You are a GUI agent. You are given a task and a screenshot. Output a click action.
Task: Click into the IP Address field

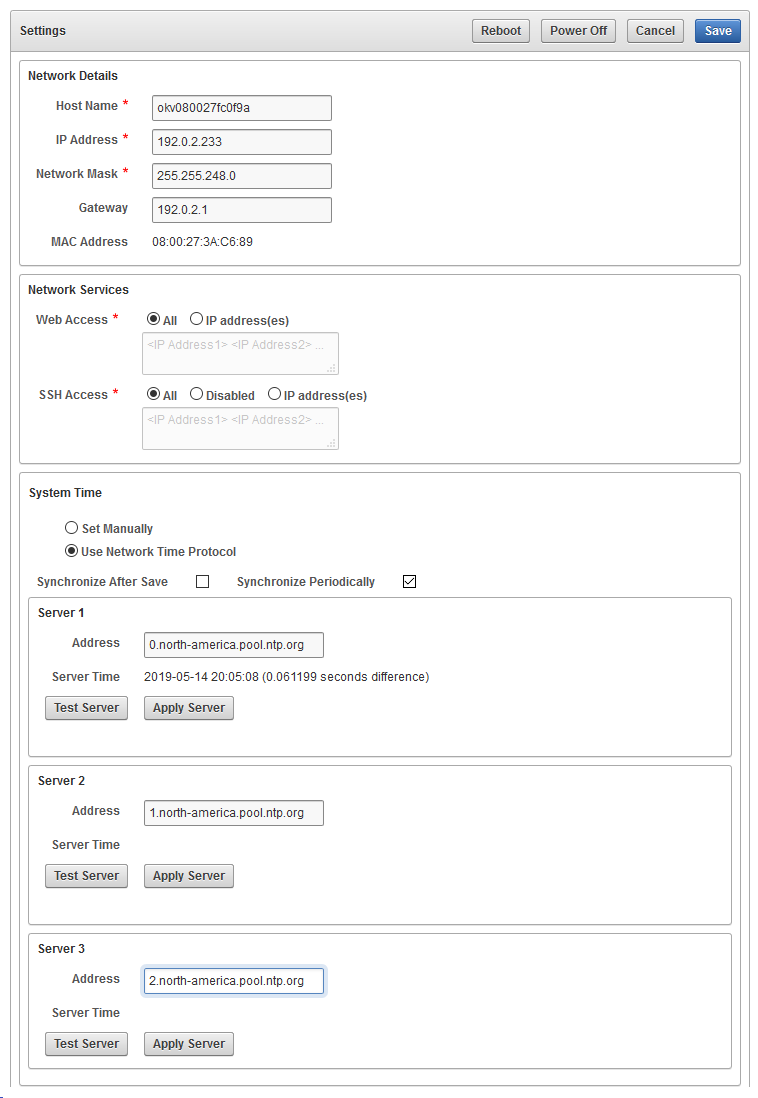(242, 141)
